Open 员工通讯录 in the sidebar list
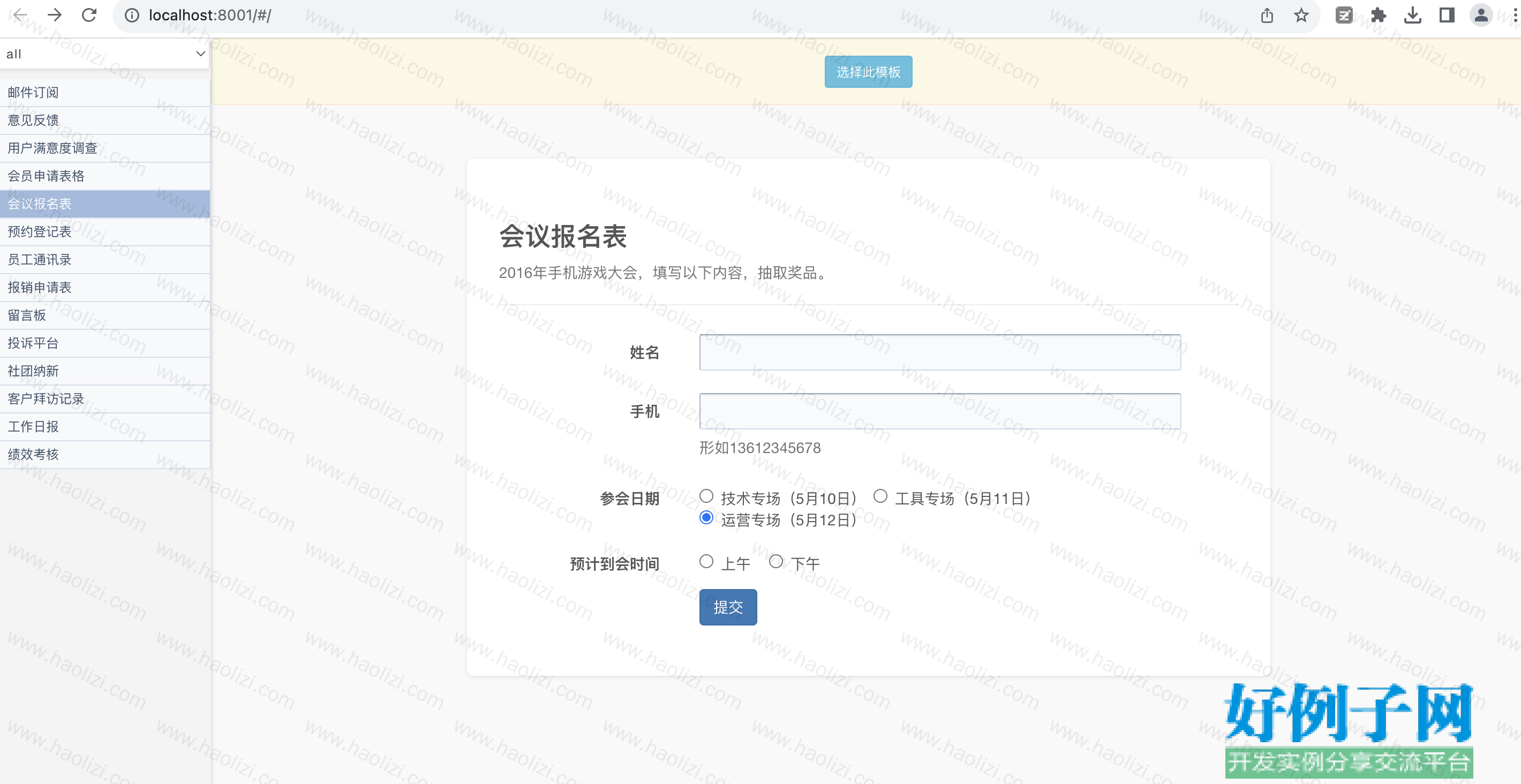This screenshot has height=784, width=1521. [105, 260]
